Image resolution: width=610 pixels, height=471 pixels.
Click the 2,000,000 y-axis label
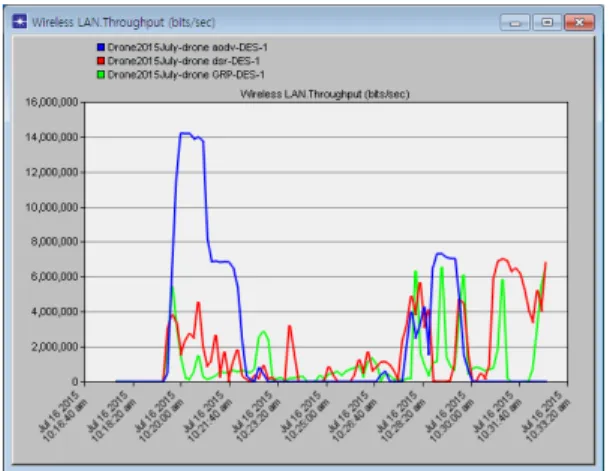click(54, 347)
